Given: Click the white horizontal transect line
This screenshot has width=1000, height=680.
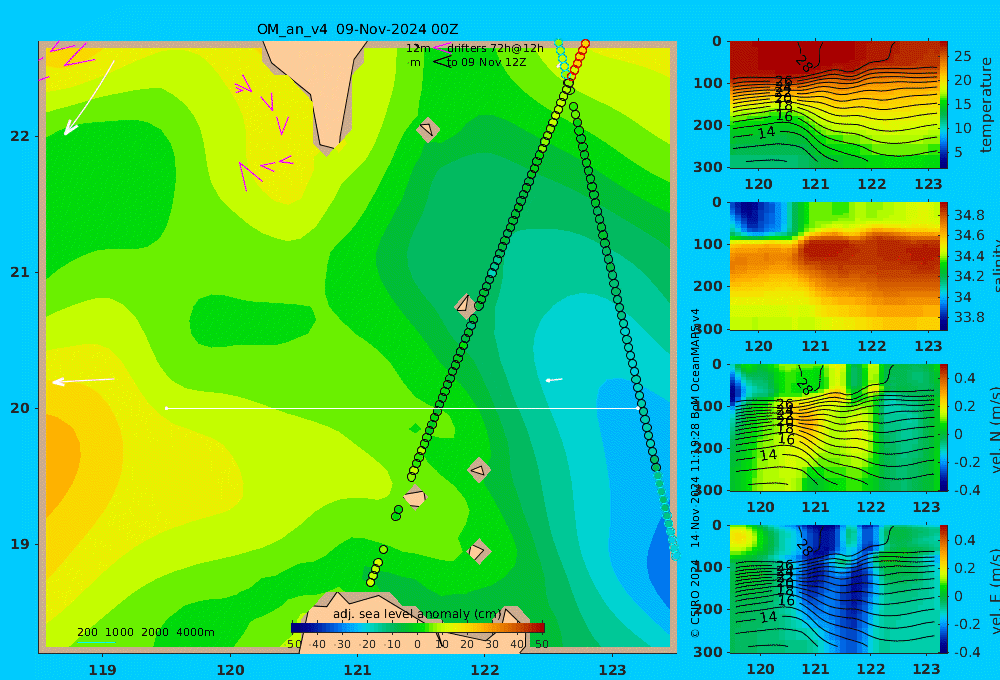Looking at the screenshot, I should coord(402,408).
